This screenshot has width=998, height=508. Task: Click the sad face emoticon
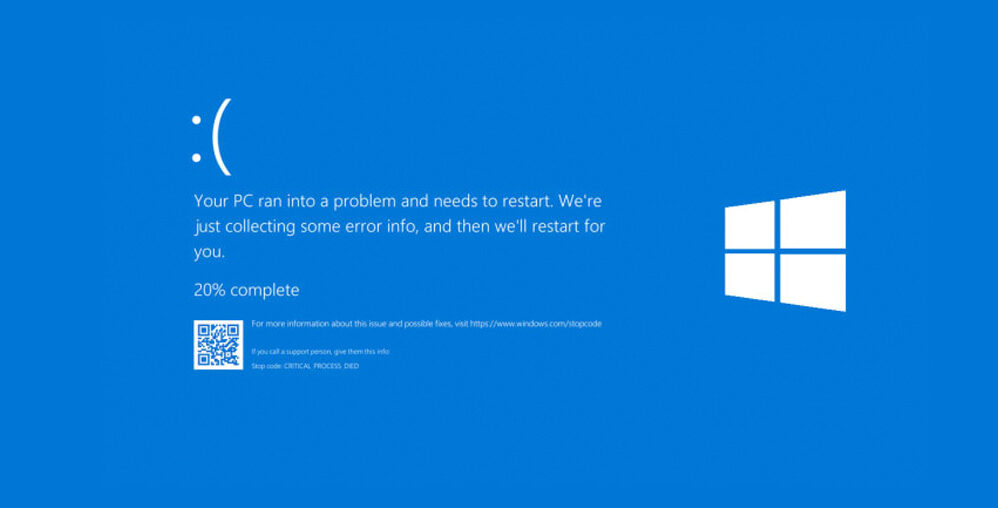tap(211, 137)
